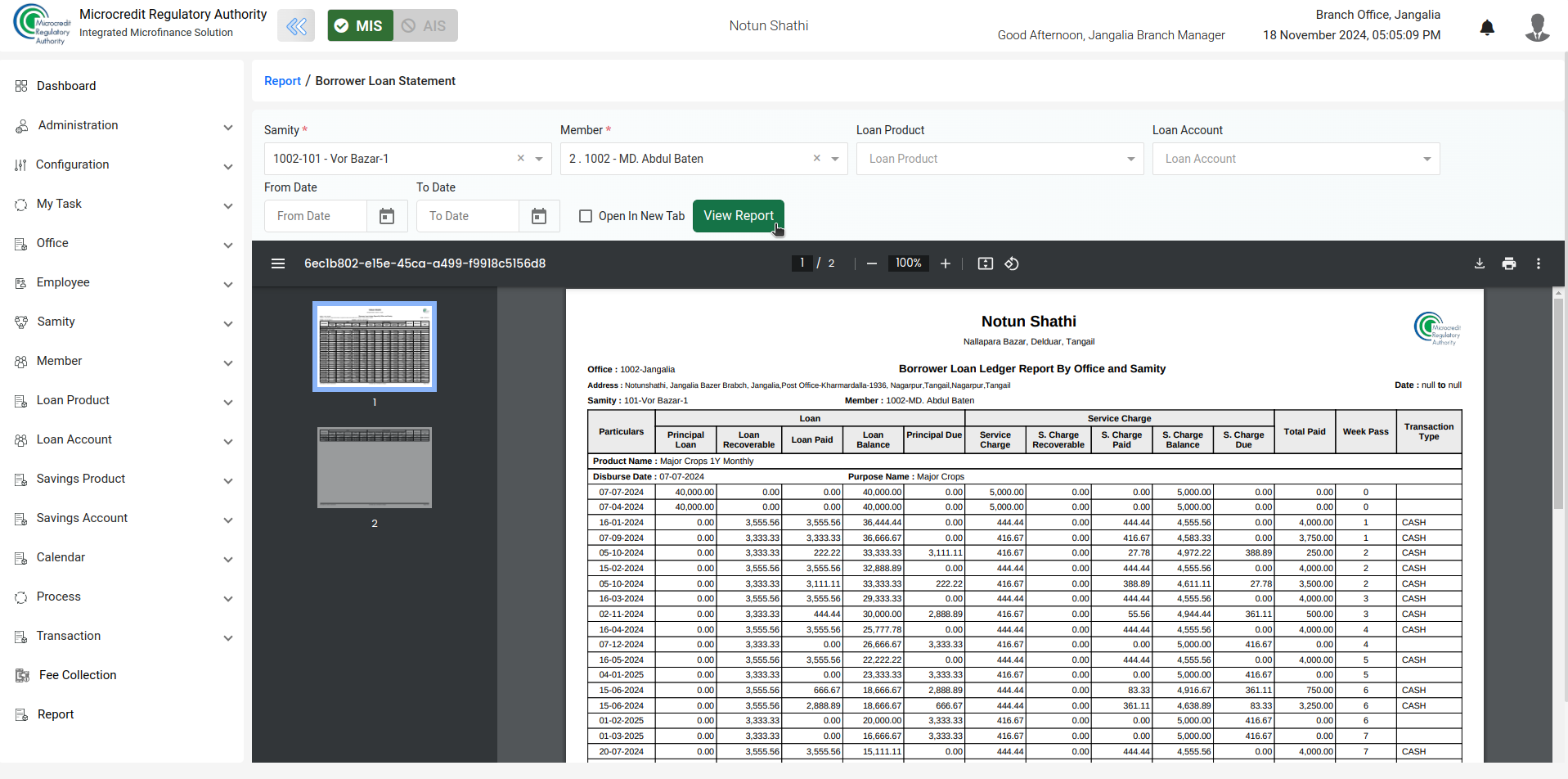
Task: Open the To Date calendar picker
Action: [539, 216]
